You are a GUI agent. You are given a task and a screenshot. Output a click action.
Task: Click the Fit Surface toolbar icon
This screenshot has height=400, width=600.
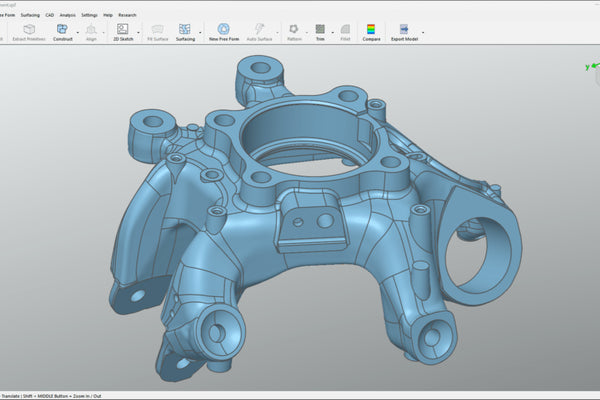tap(157, 30)
